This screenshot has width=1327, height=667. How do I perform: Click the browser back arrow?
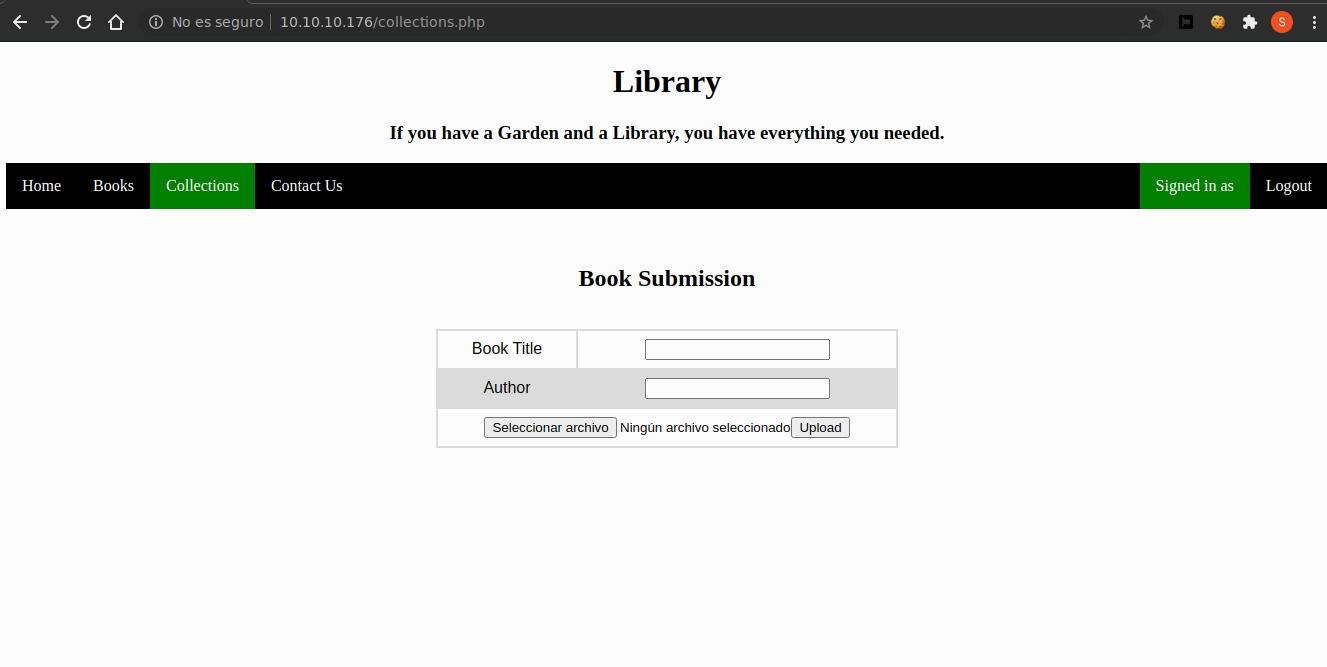20,22
